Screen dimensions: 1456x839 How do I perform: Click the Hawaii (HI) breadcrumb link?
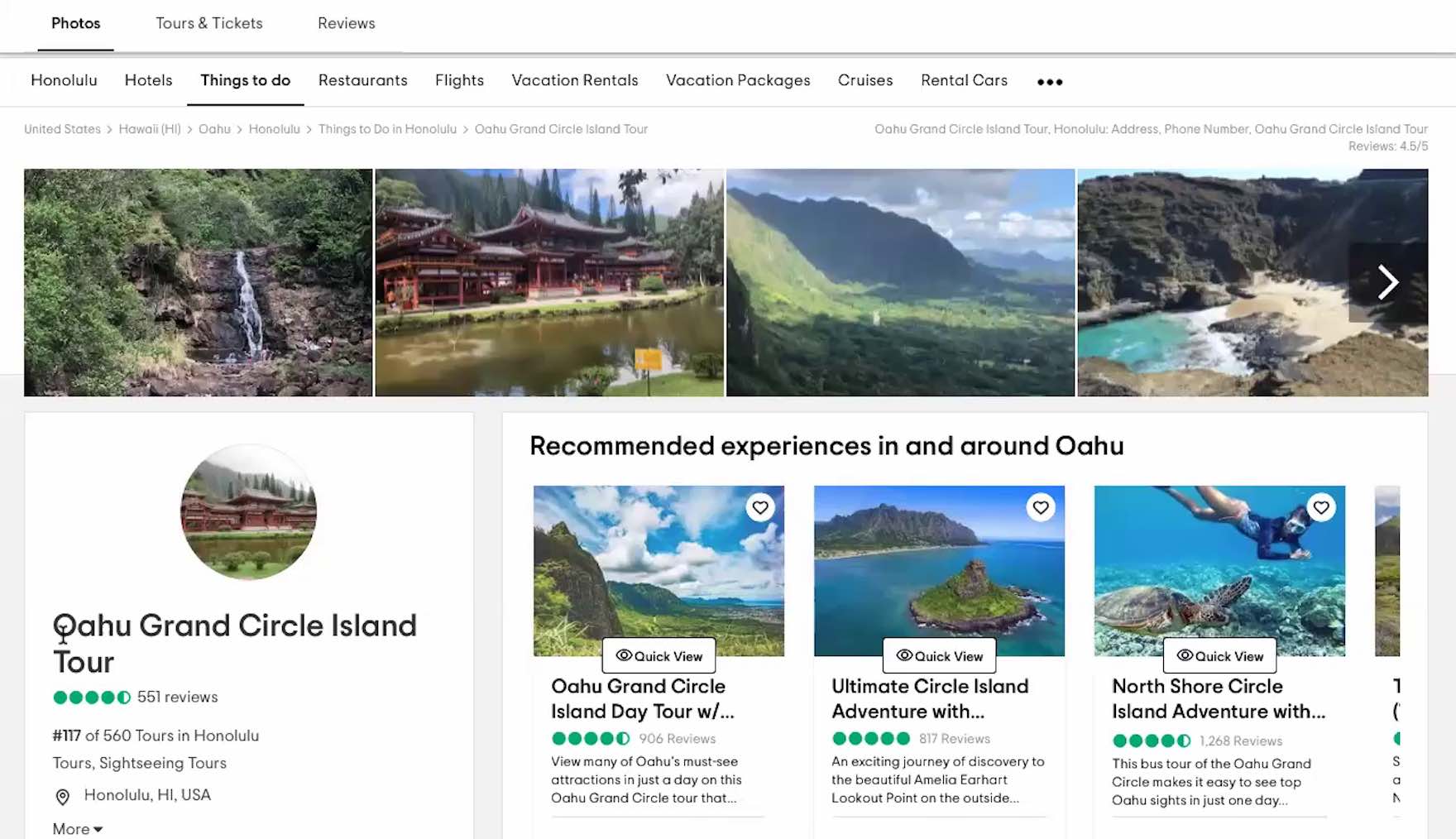click(x=150, y=129)
